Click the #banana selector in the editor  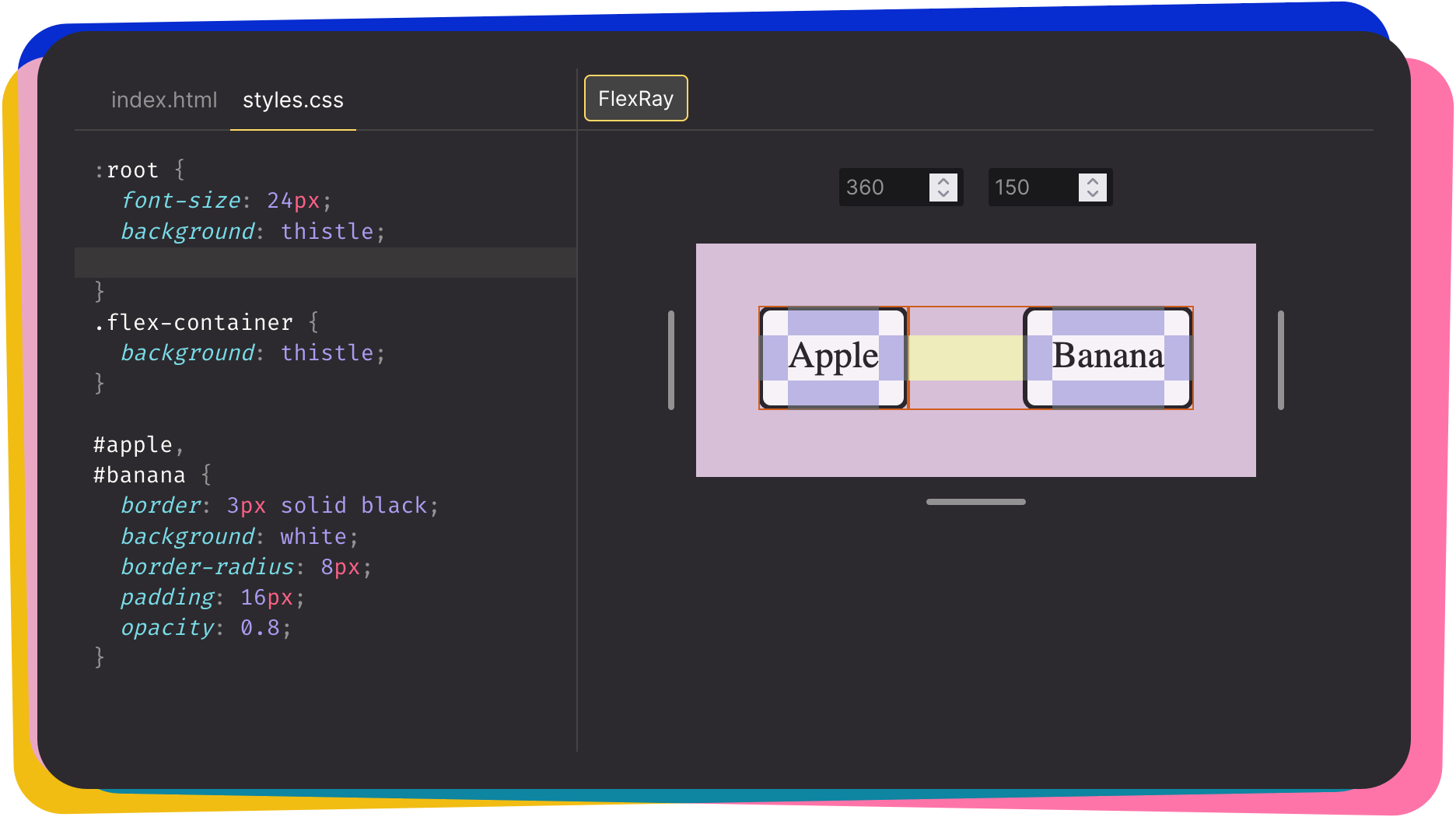pos(138,474)
